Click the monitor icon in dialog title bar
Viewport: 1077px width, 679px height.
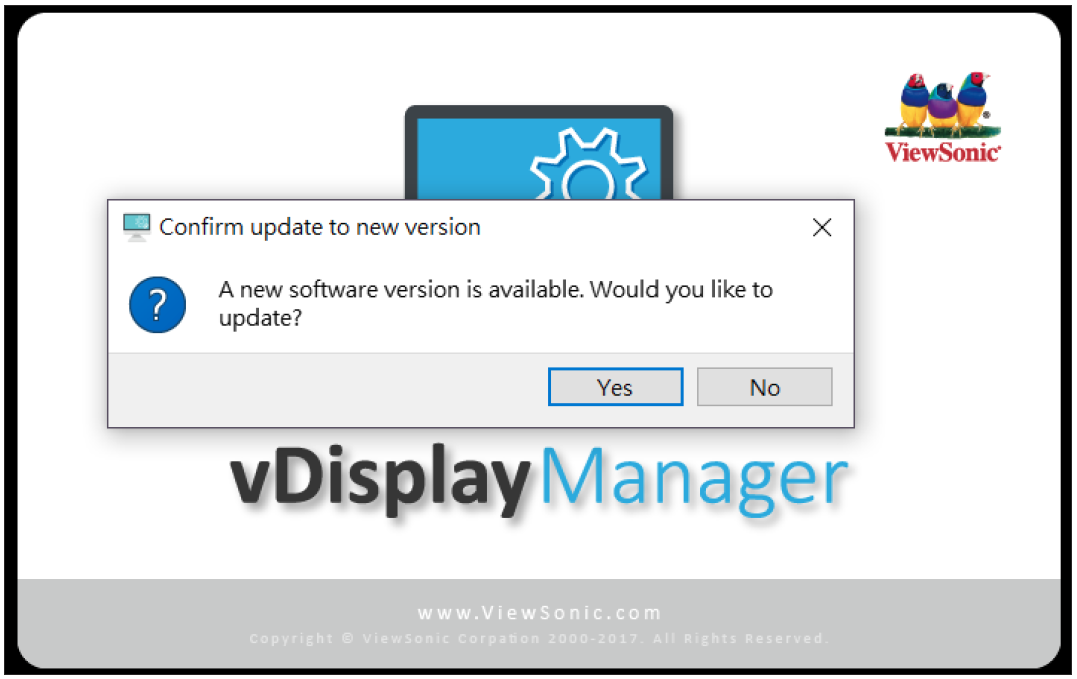click(x=137, y=227)
